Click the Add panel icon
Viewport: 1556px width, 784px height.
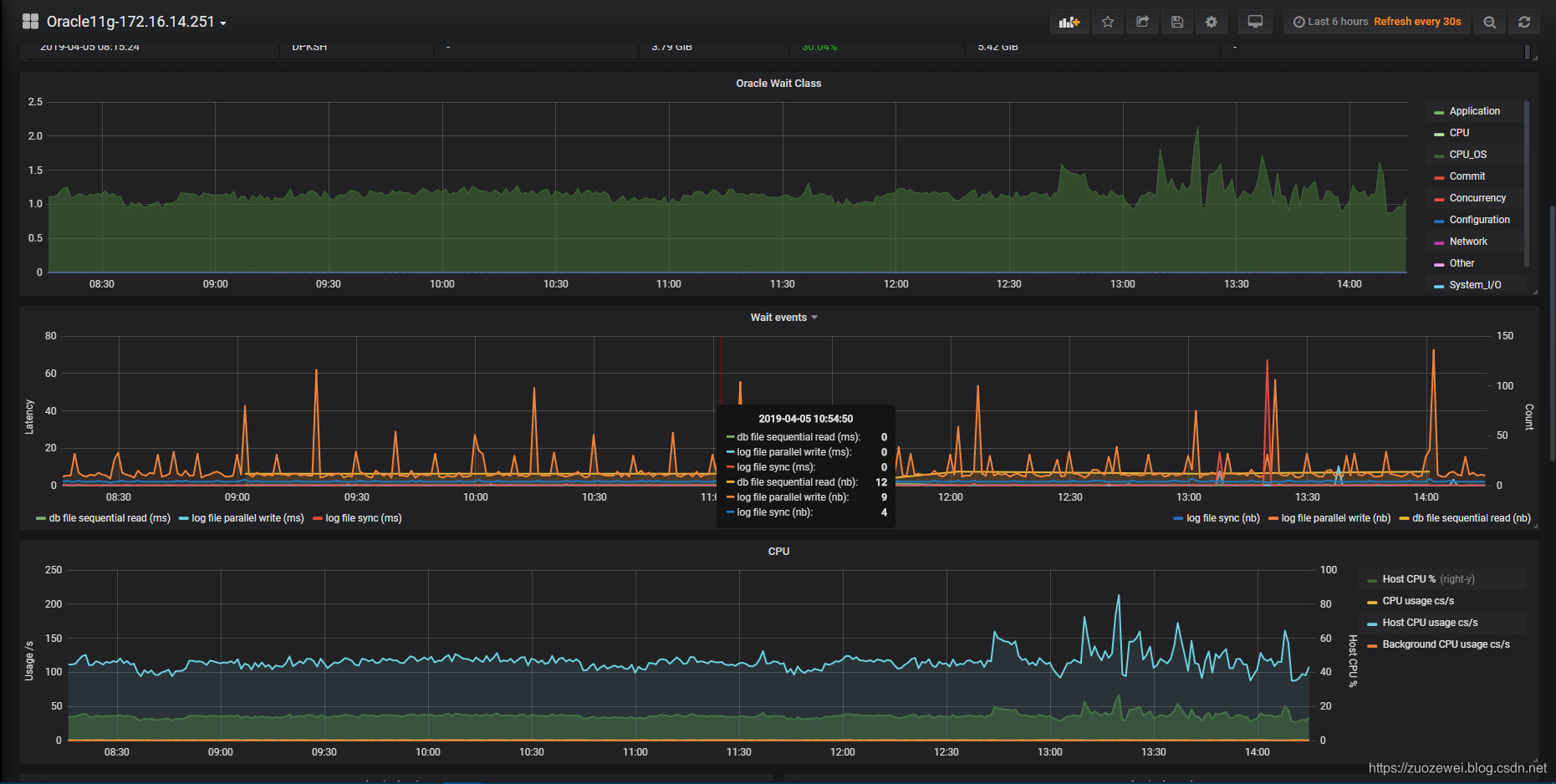1069,22
